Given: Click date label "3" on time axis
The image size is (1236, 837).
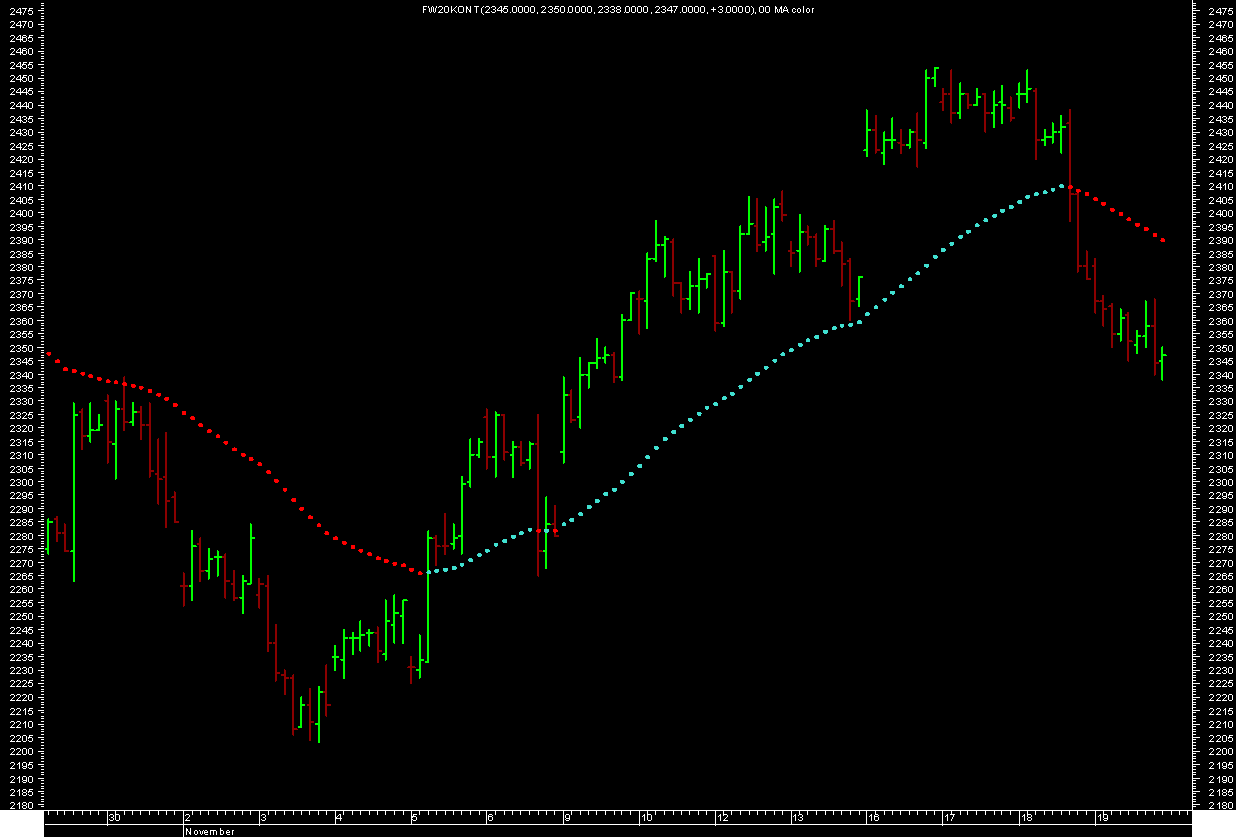Looking at the screenshot, I should 264,818.
